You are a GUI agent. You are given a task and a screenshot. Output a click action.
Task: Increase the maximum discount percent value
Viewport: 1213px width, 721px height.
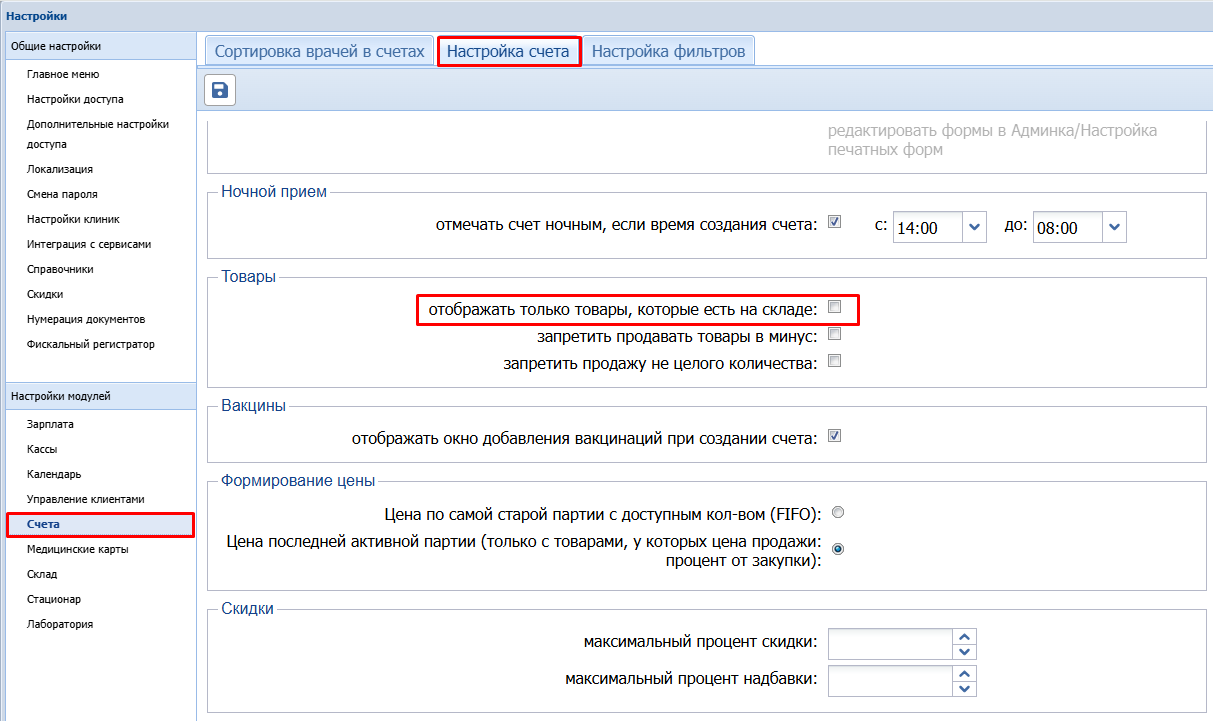pyautogui.click(x=964, y=637)
